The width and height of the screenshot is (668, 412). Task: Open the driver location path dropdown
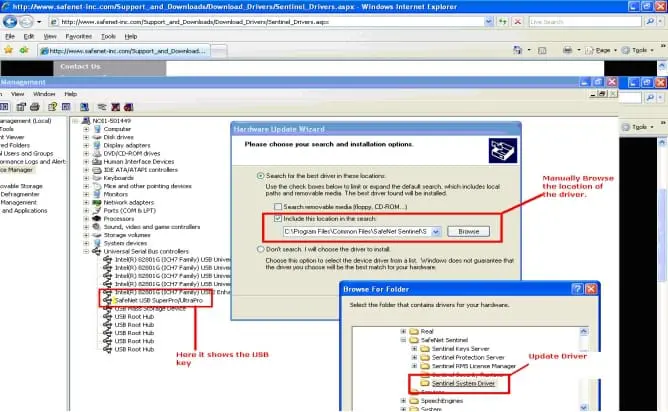pos(436,231)
